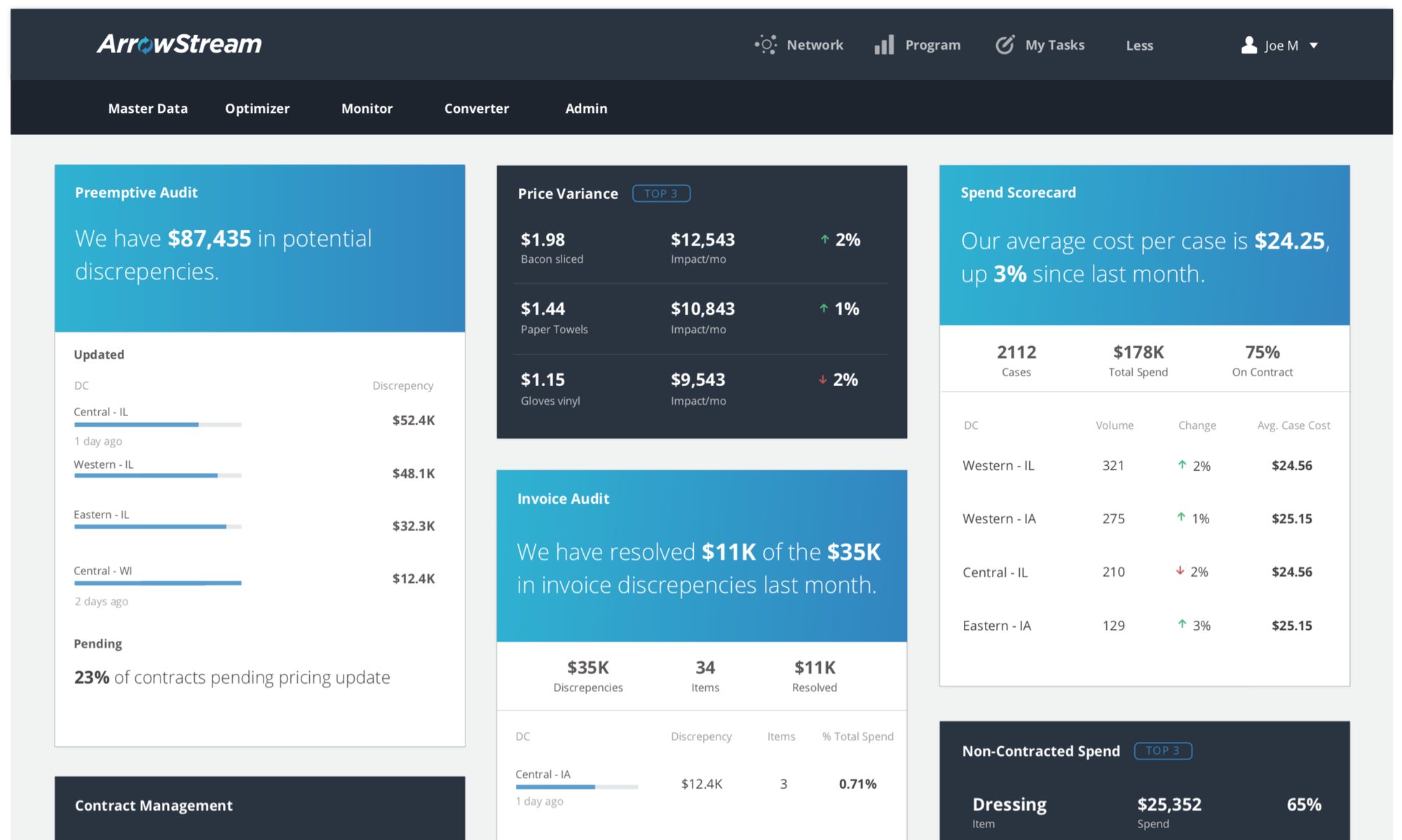This screenshot has width=1402, height=840.
Task: Click the TOP 3 badge on Price Variance
Action: 661,193
